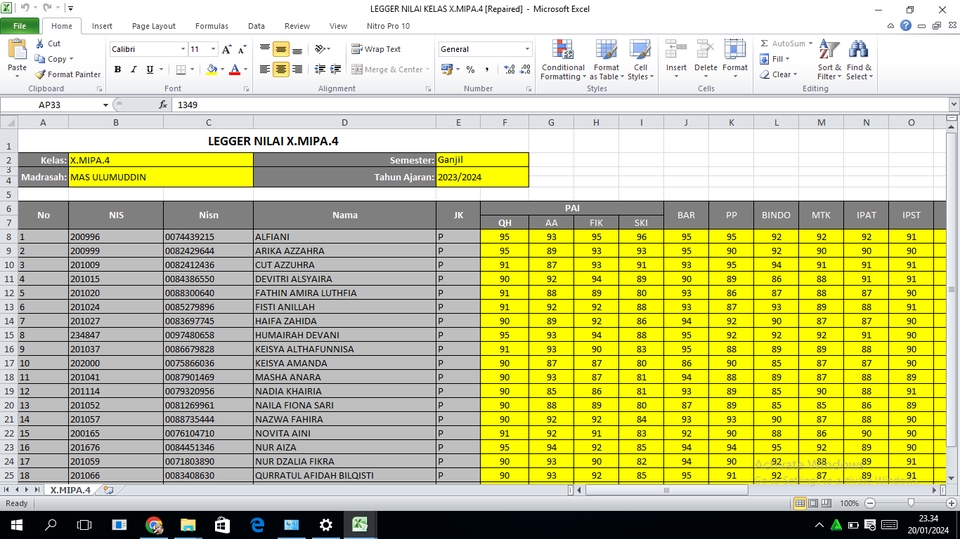Decrease font size with Shrink Font icon
Screen dimensions: 960x539
[x=242, y=49]
